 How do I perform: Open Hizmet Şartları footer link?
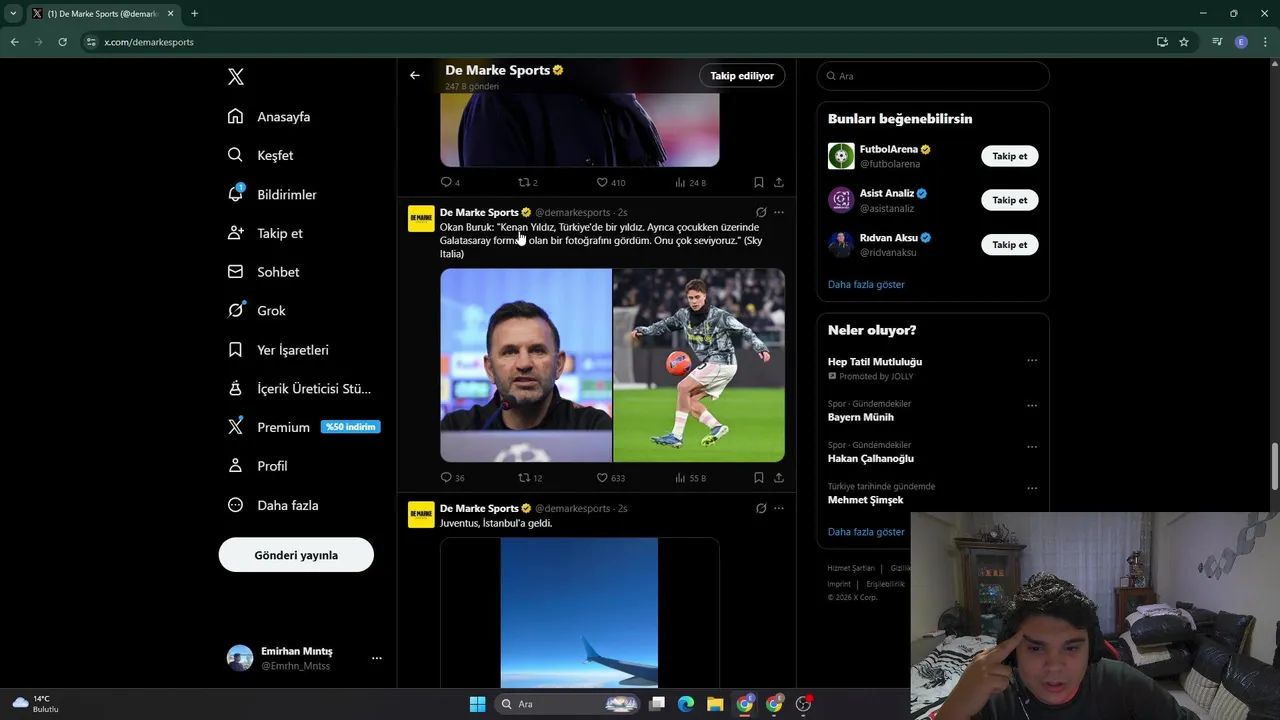851,568
